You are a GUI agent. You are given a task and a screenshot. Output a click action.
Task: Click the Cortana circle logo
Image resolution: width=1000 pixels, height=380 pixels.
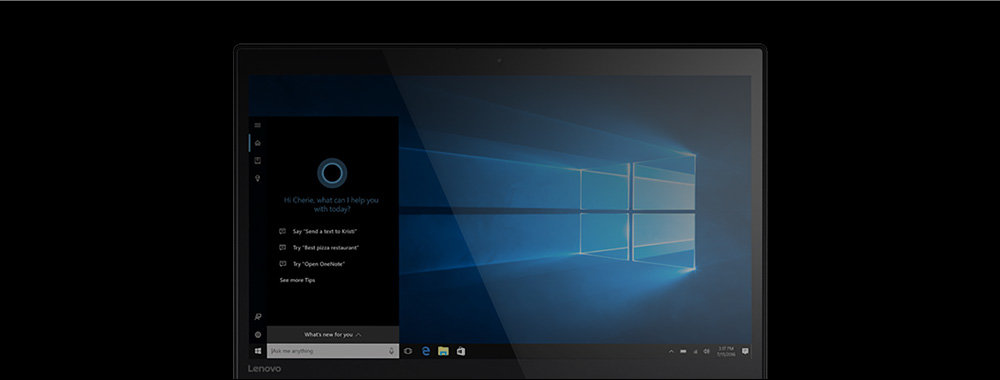click(x=332, y=173)
